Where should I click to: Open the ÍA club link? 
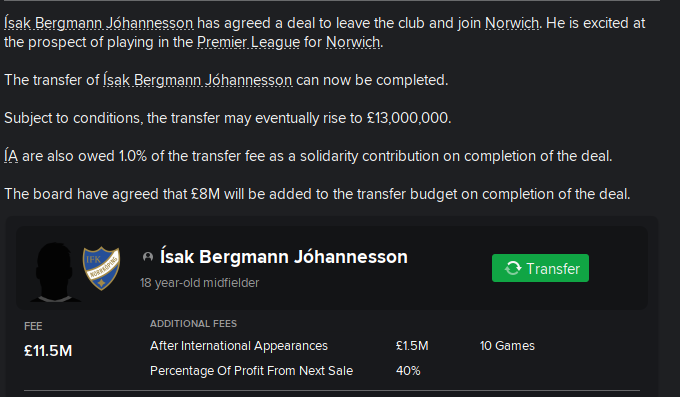11,156
